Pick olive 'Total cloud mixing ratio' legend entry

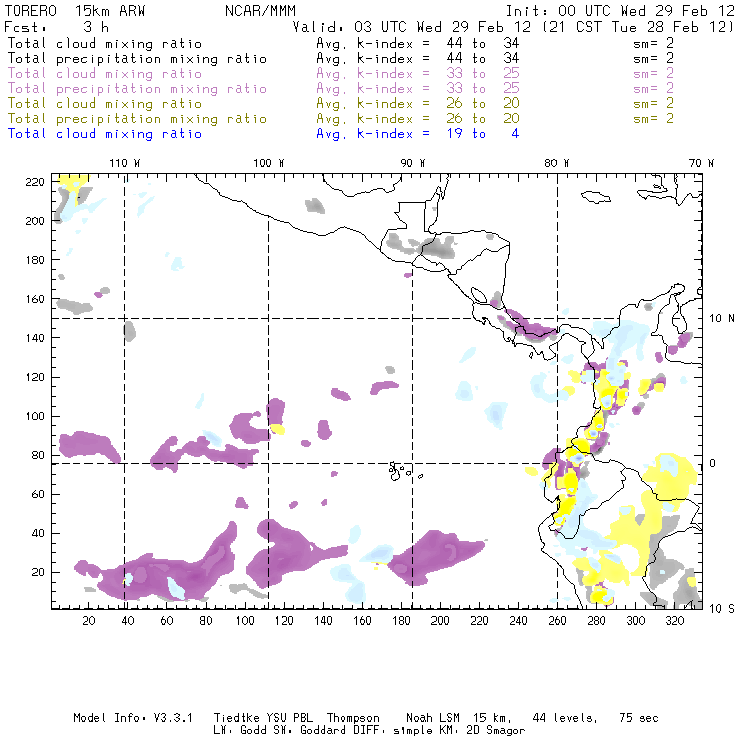click(x=105, y=104)
